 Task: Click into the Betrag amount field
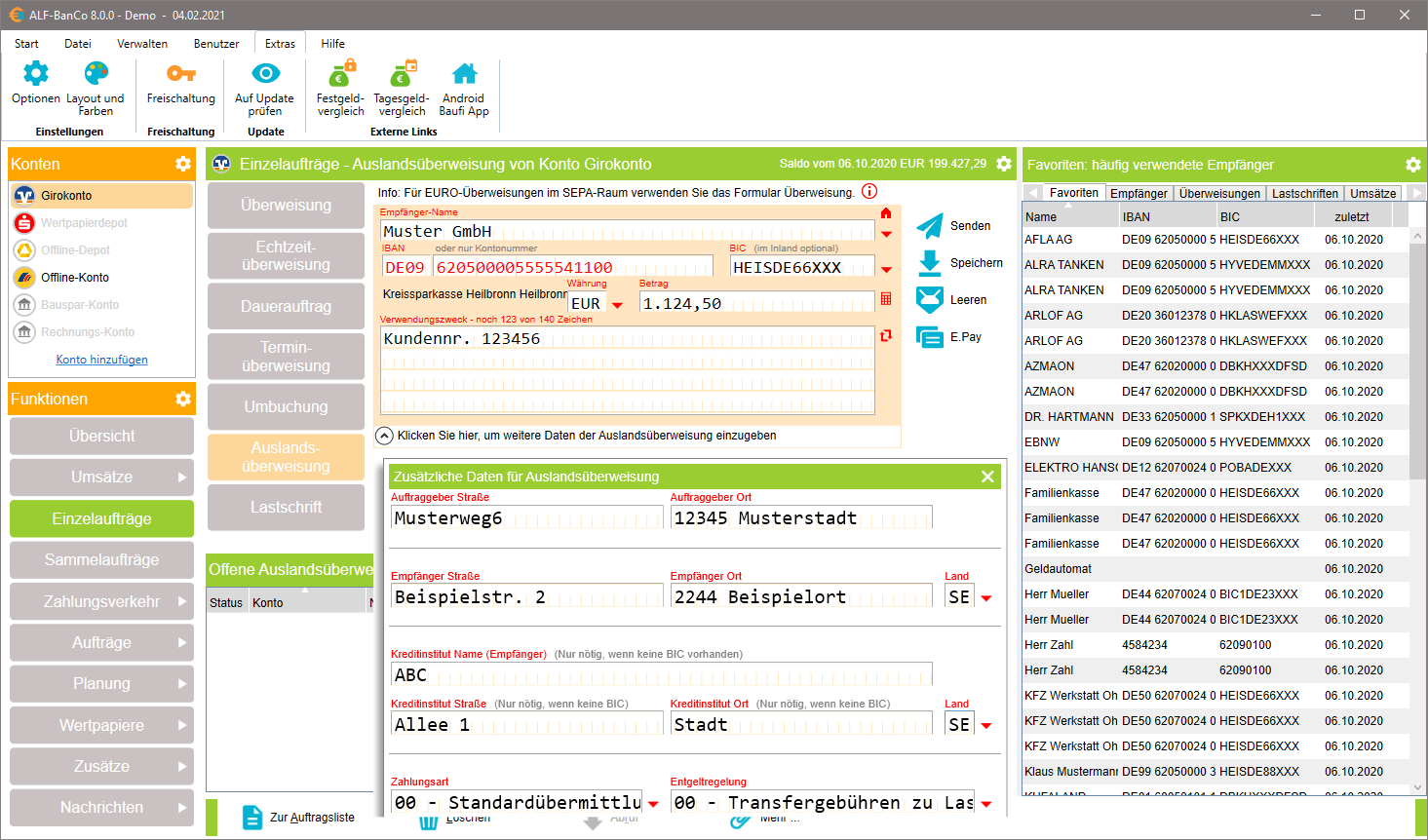(x=756, y=303)
